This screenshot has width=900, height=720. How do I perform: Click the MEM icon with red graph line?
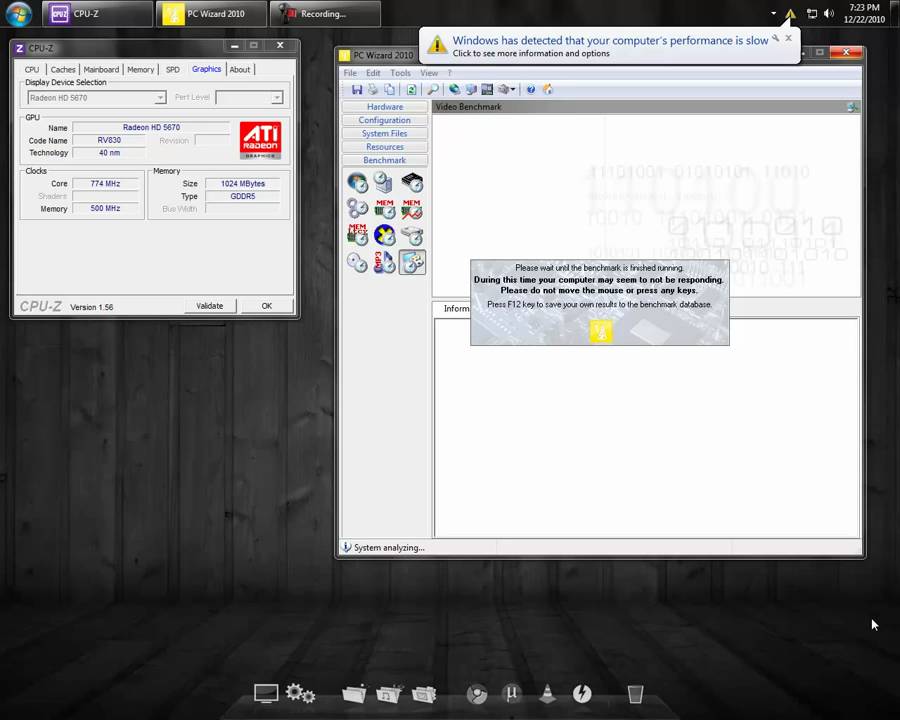(412, 209)
